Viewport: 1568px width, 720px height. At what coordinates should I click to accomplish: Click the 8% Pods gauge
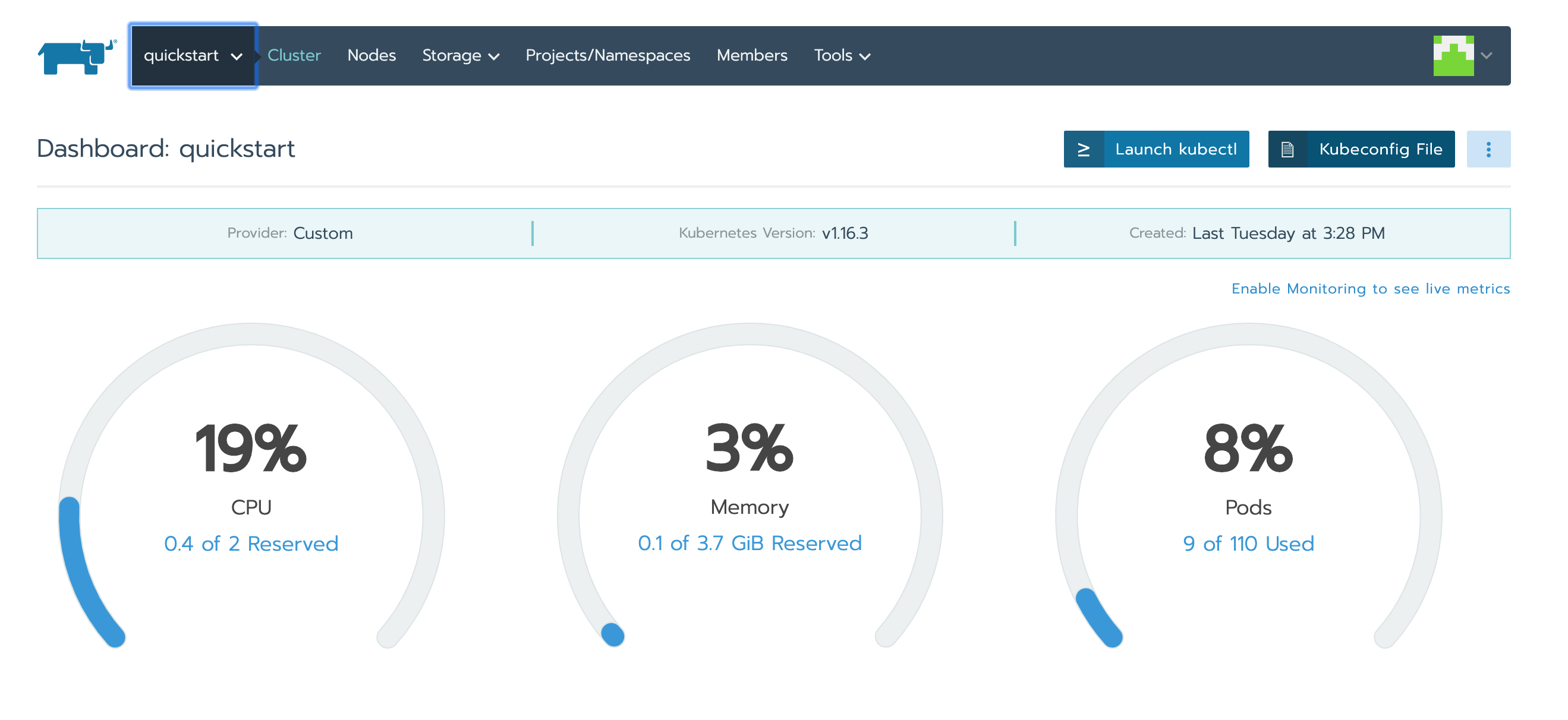click(1248, 485)
